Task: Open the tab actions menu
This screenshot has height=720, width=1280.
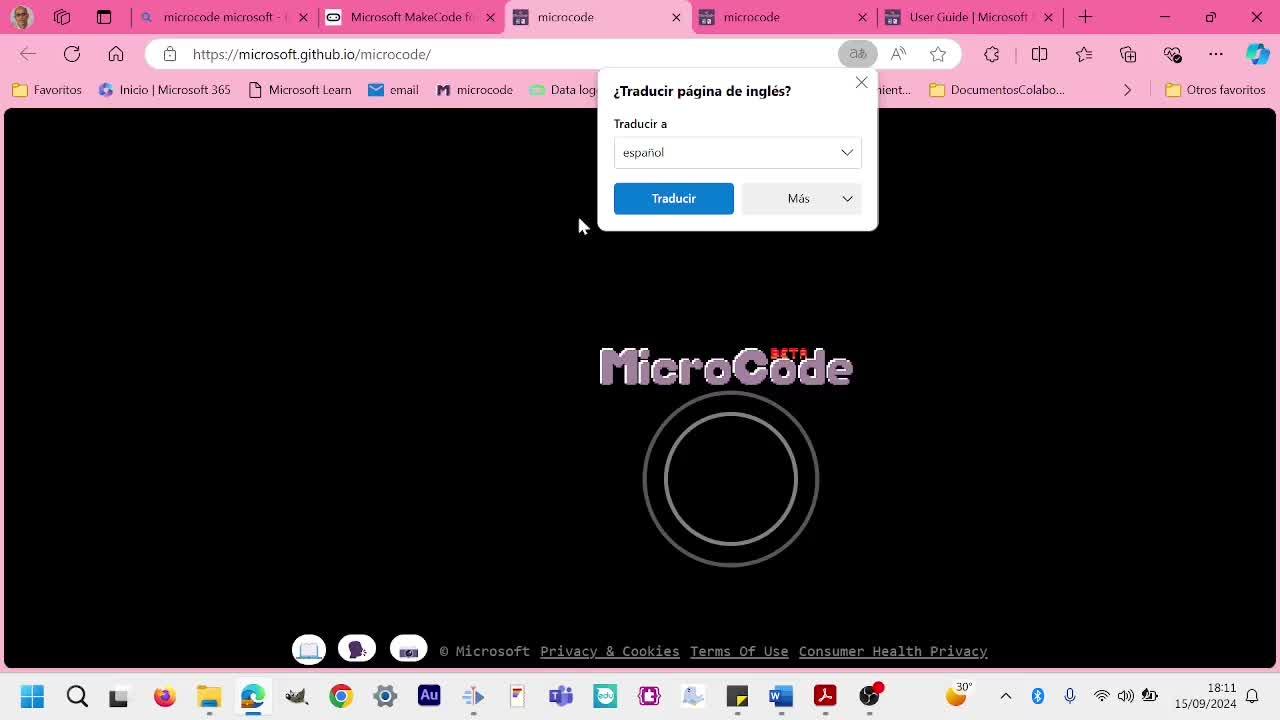Action: [104, 17]
